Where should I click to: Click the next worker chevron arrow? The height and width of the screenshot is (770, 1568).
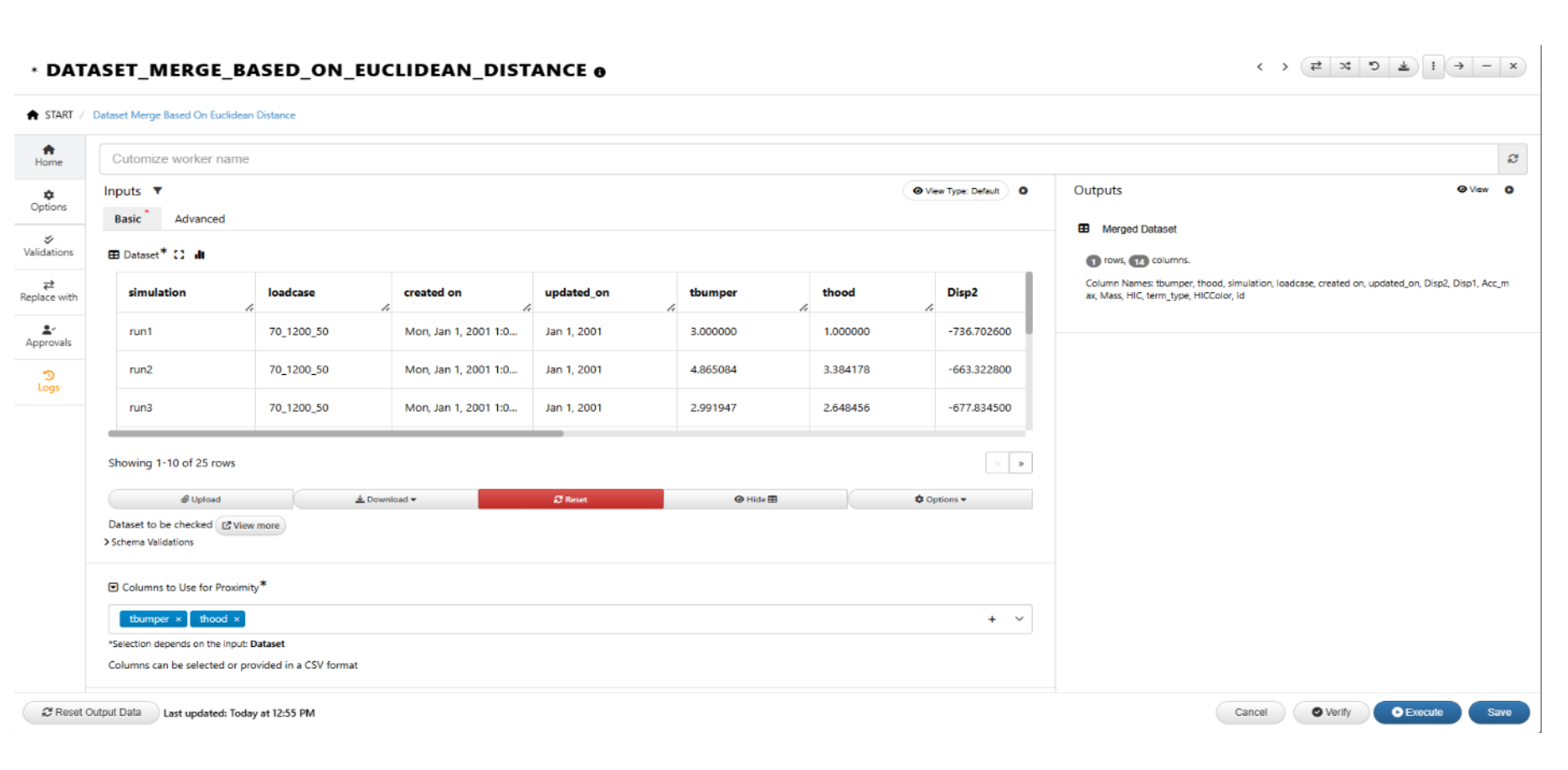point(1285,67)
